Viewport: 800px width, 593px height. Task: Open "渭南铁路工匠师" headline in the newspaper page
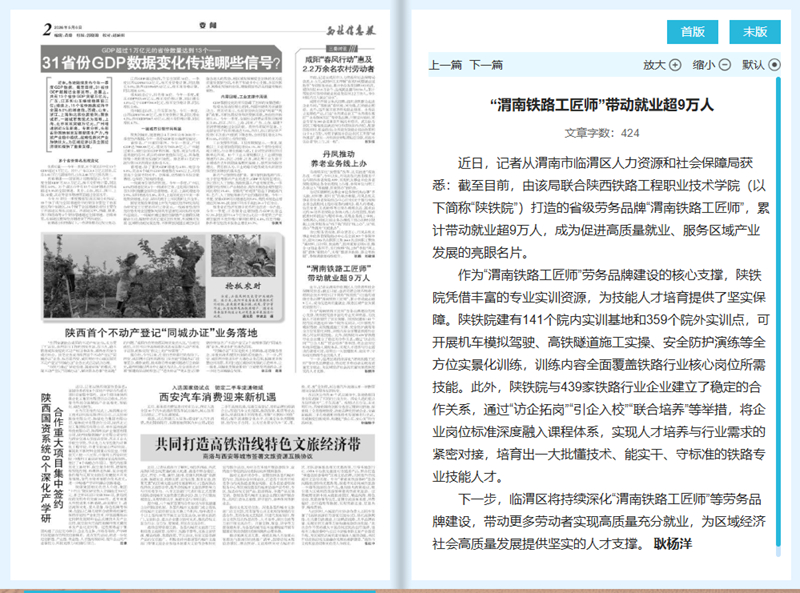(338, 273)
